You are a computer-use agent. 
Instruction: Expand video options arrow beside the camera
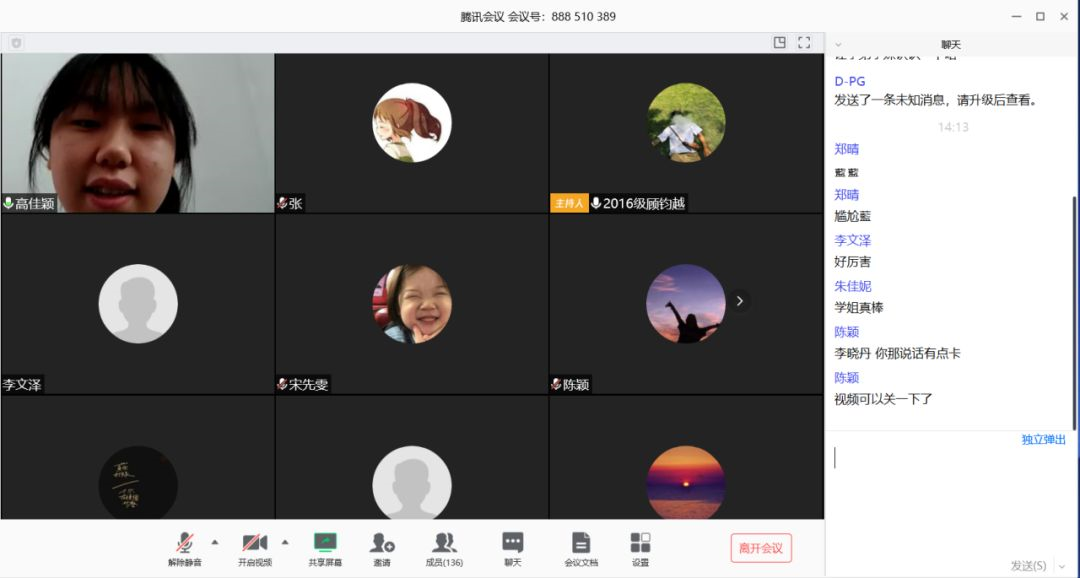coord(285,542)
